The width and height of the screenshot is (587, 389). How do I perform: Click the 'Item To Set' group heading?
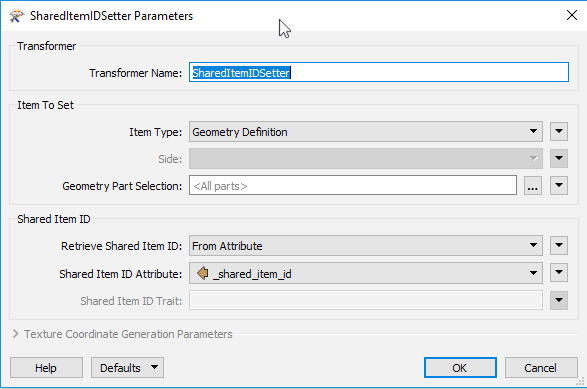(x=45, y=105)
